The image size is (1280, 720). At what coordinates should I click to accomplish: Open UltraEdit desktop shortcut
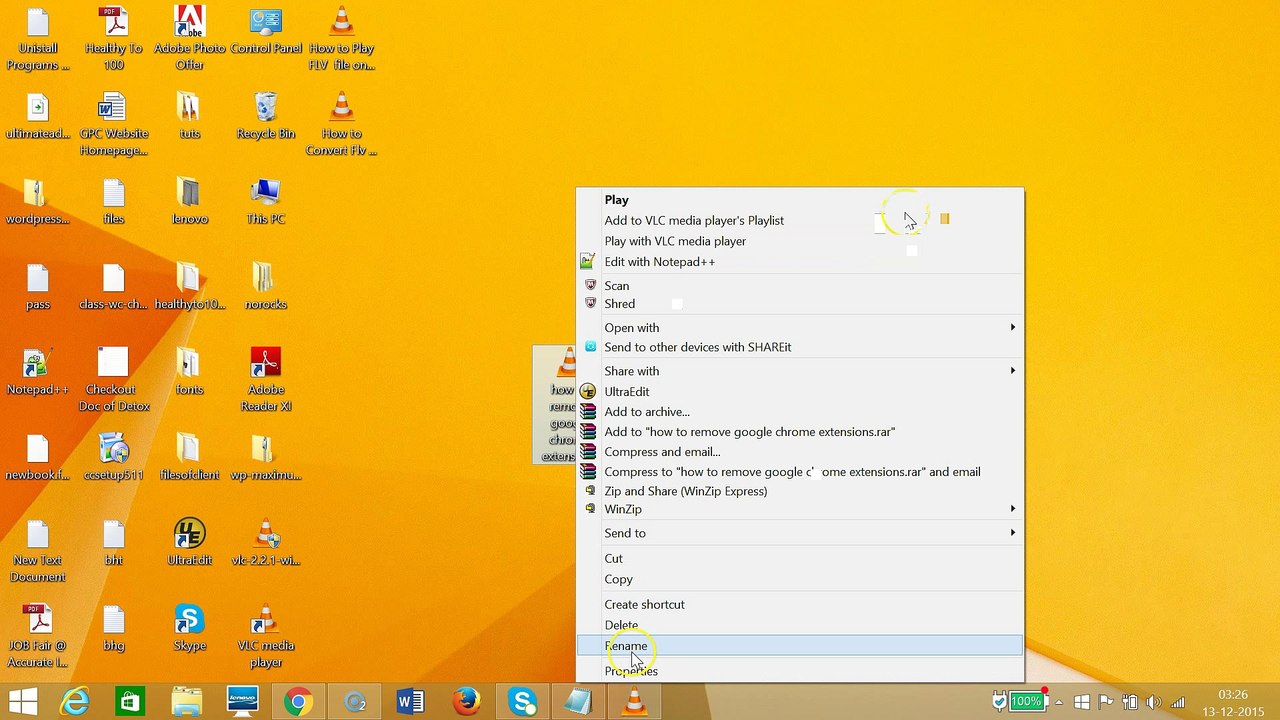189,543
